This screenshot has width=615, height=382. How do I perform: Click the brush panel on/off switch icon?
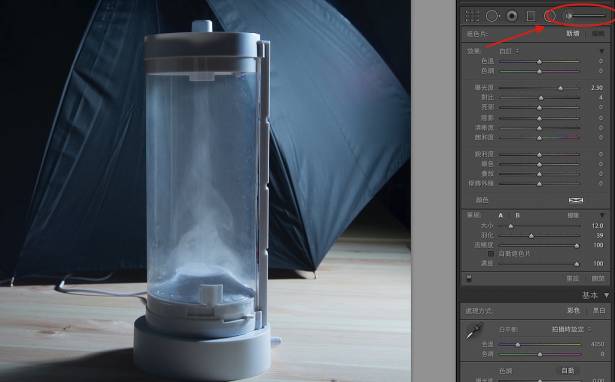tap(469, 278)
